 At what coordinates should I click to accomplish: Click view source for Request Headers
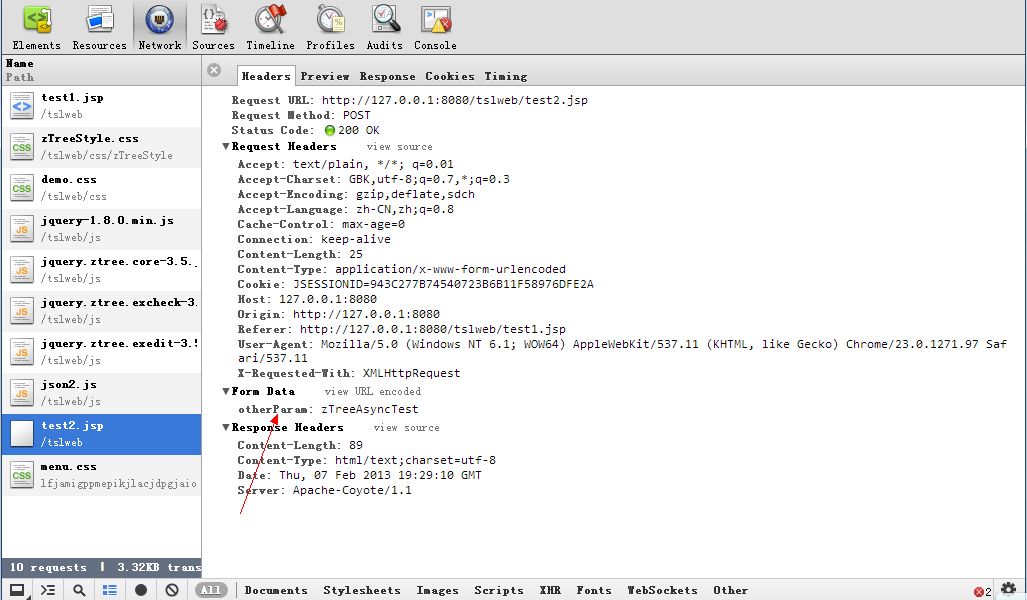[x=400, y=147]
